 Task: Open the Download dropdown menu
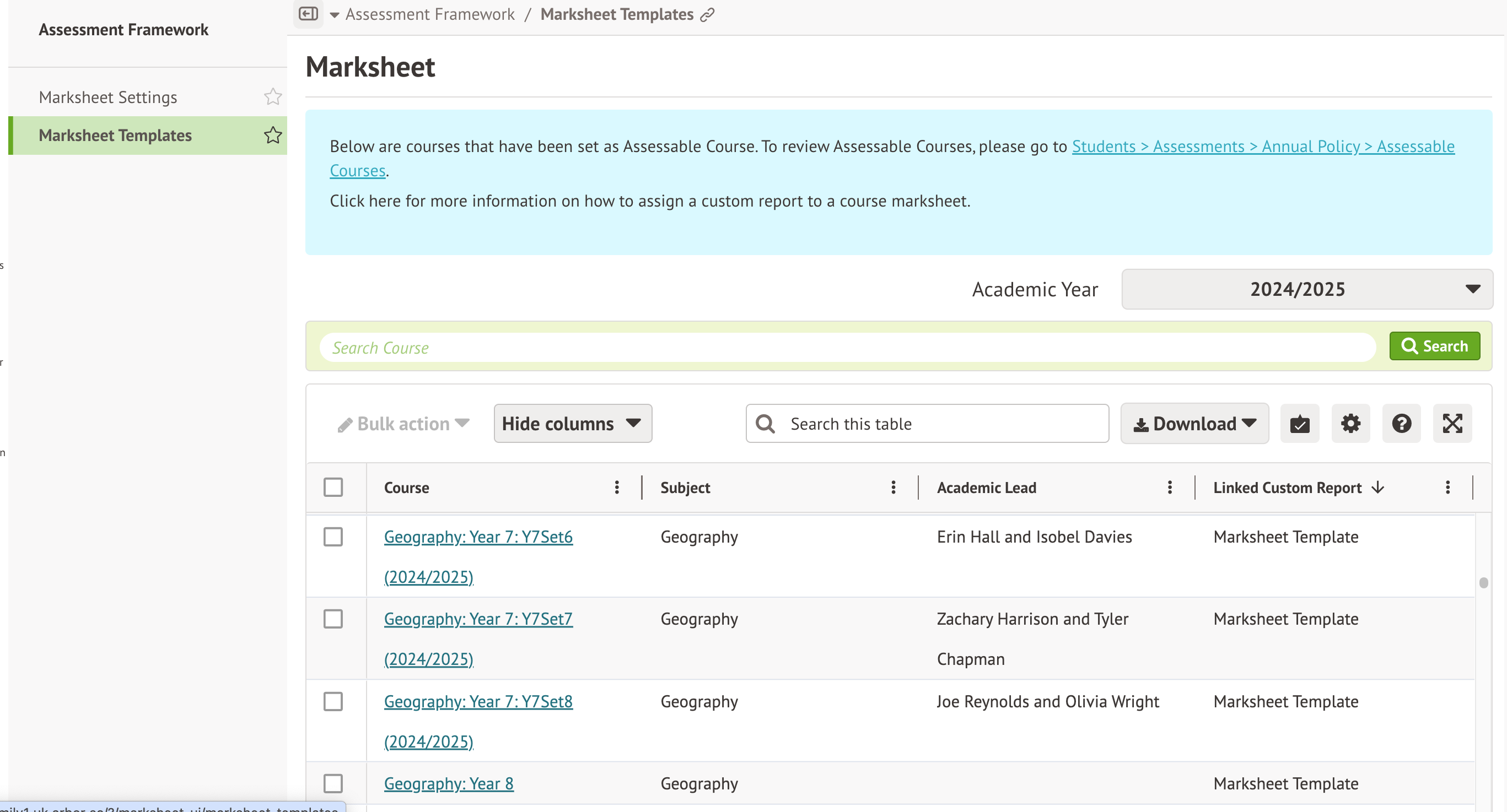click(1194, 423)
